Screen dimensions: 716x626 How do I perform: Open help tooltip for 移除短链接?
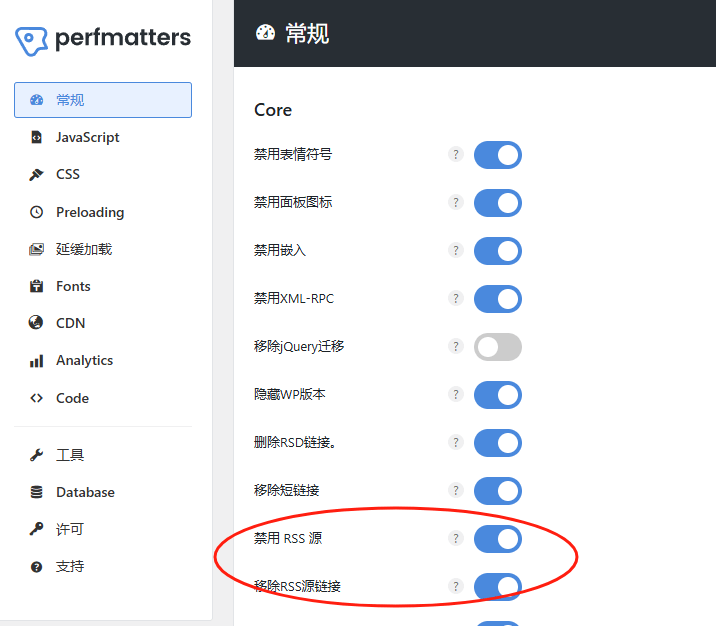456,490
